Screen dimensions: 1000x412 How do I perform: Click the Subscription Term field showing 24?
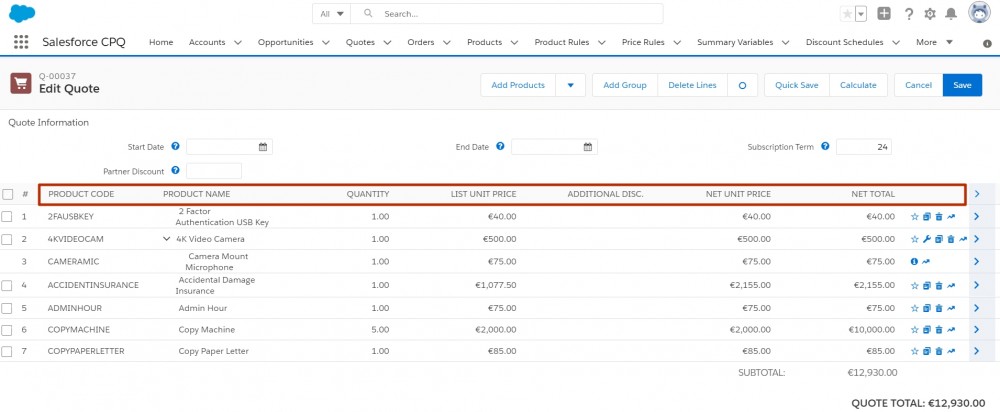[x=864, y=147]
